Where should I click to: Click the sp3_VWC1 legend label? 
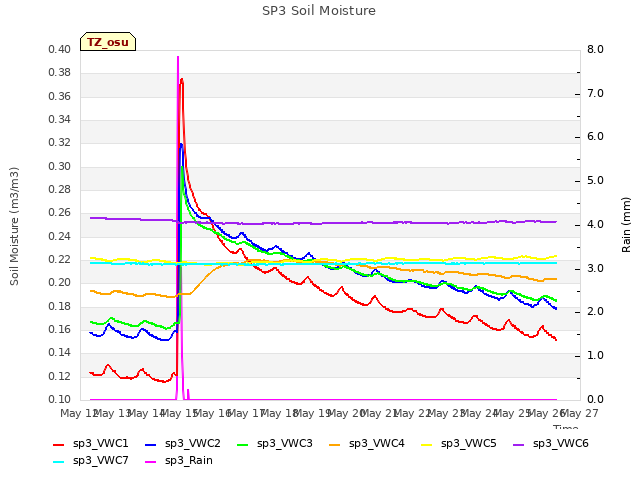point(100,444)
